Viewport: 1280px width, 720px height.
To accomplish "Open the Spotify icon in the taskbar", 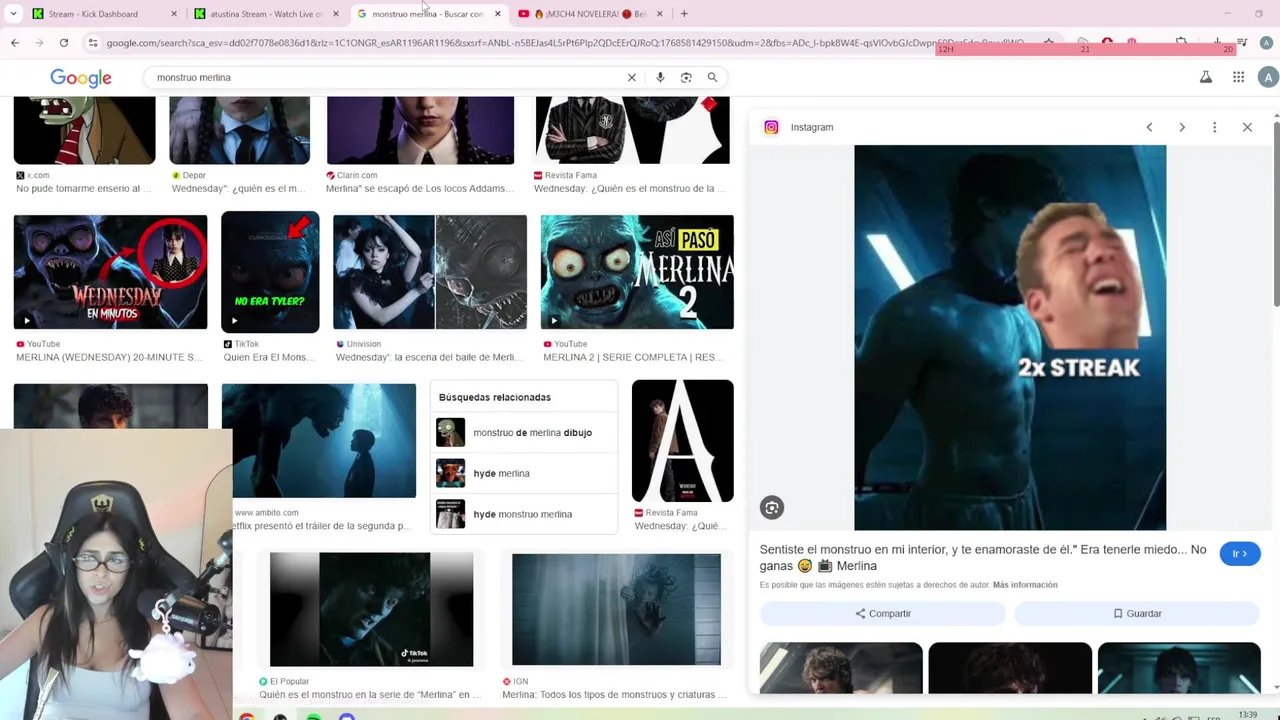I will (313, 716).
